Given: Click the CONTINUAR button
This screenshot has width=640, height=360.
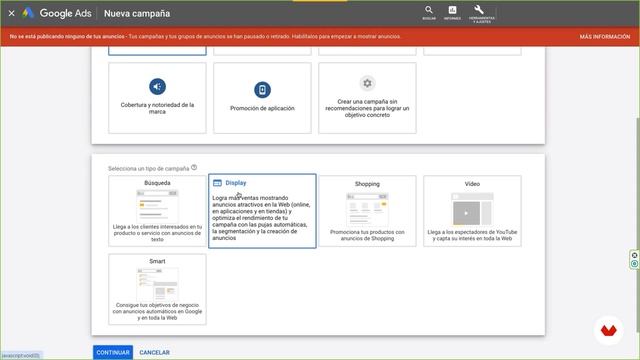Looking at the screenshot, I should click(113, 352).
